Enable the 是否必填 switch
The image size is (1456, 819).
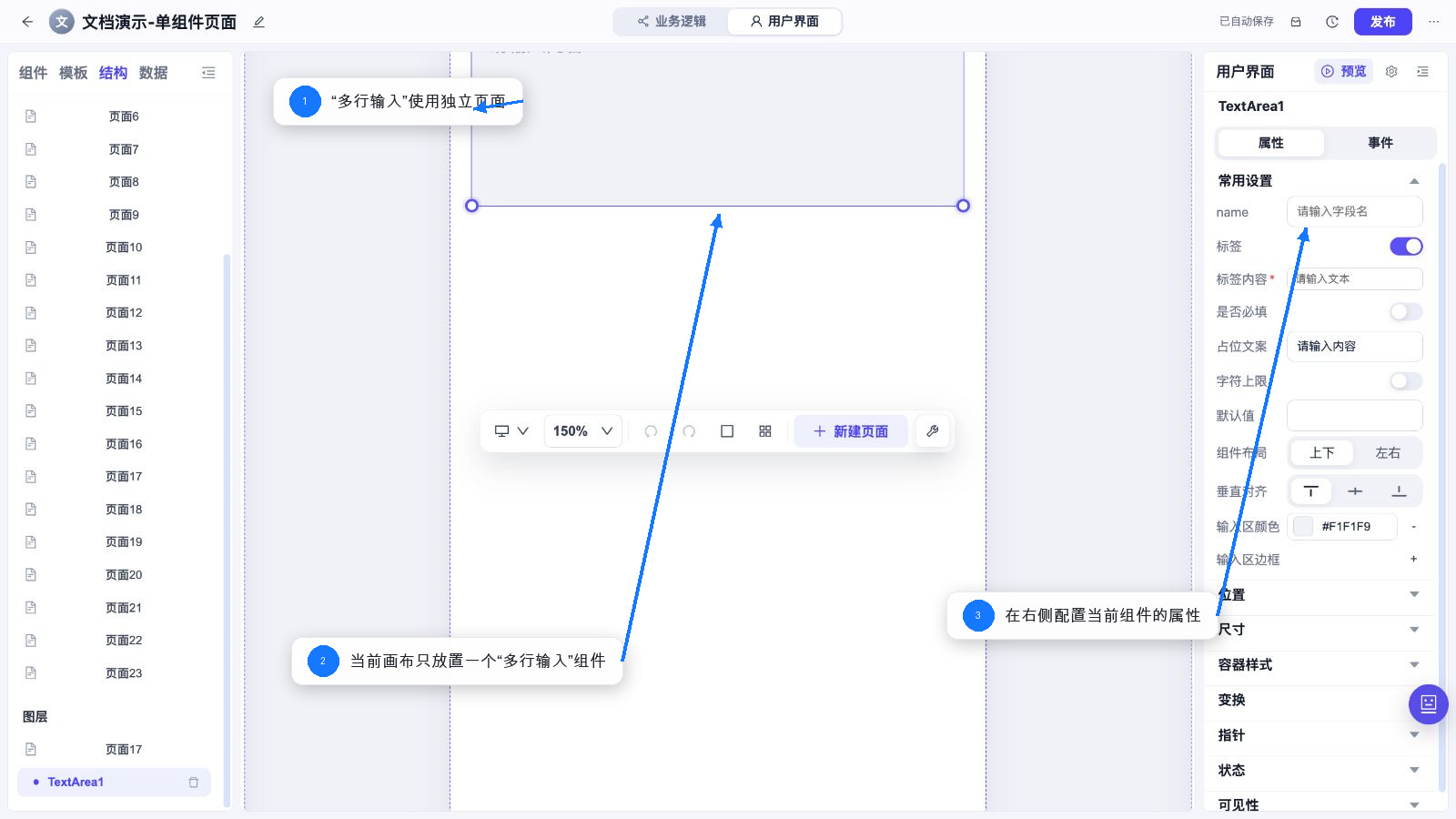[1406, 312]
